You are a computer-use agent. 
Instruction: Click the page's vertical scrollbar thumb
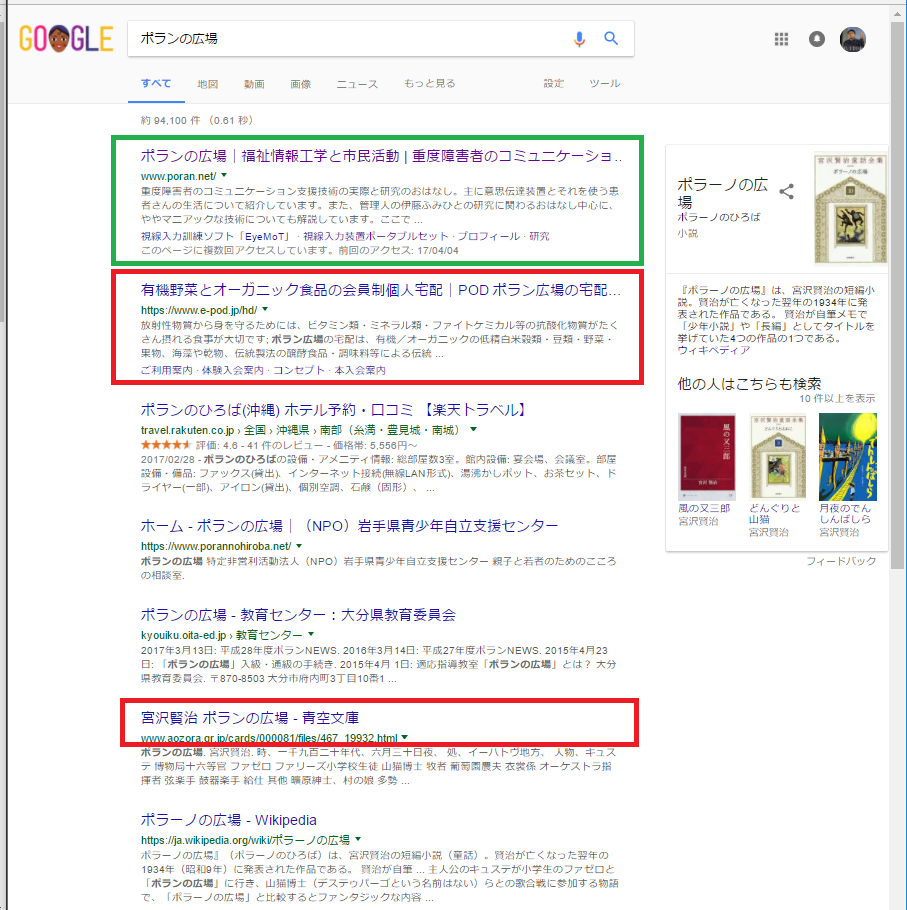tap(897, 297)
